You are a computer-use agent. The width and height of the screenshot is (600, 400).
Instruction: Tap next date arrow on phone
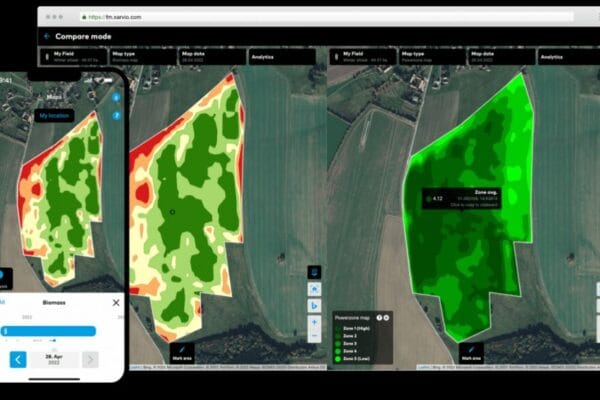tap(90, 359)
